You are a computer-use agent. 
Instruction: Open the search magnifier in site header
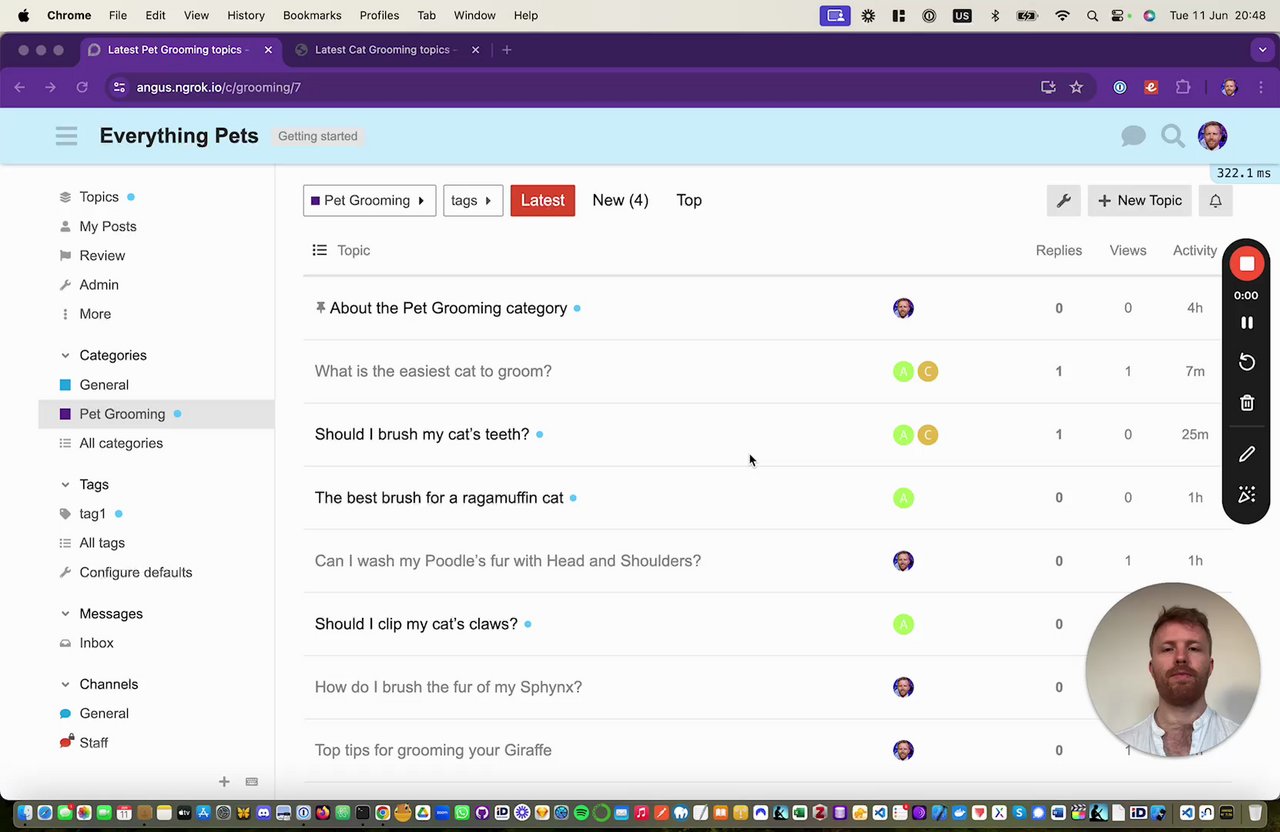pyautogui.click(x=1173, y=136)
